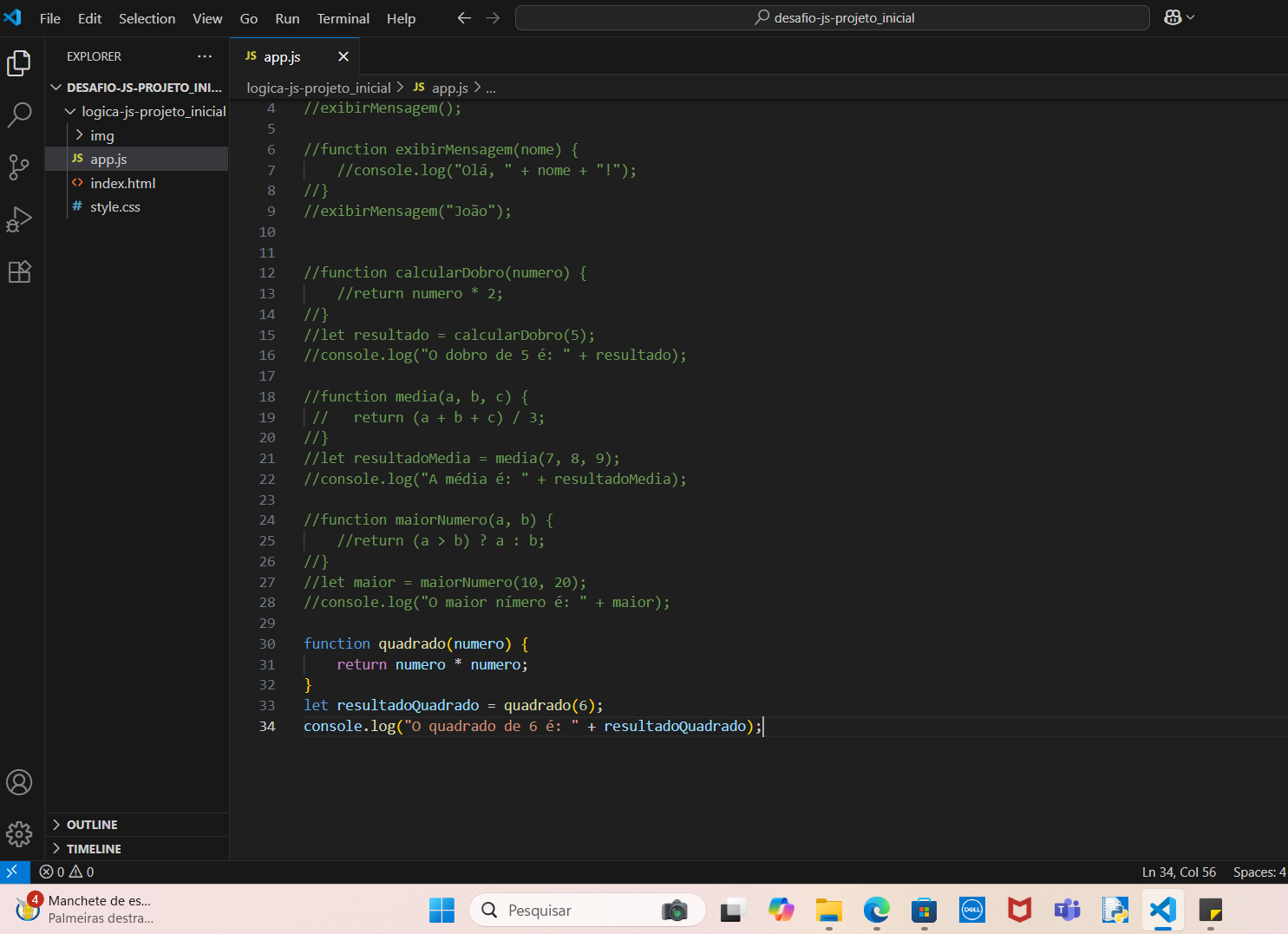The image size is (1288, 934).
Task: Open Explorer views and more actions ellipsis
Action: (205, 56)
